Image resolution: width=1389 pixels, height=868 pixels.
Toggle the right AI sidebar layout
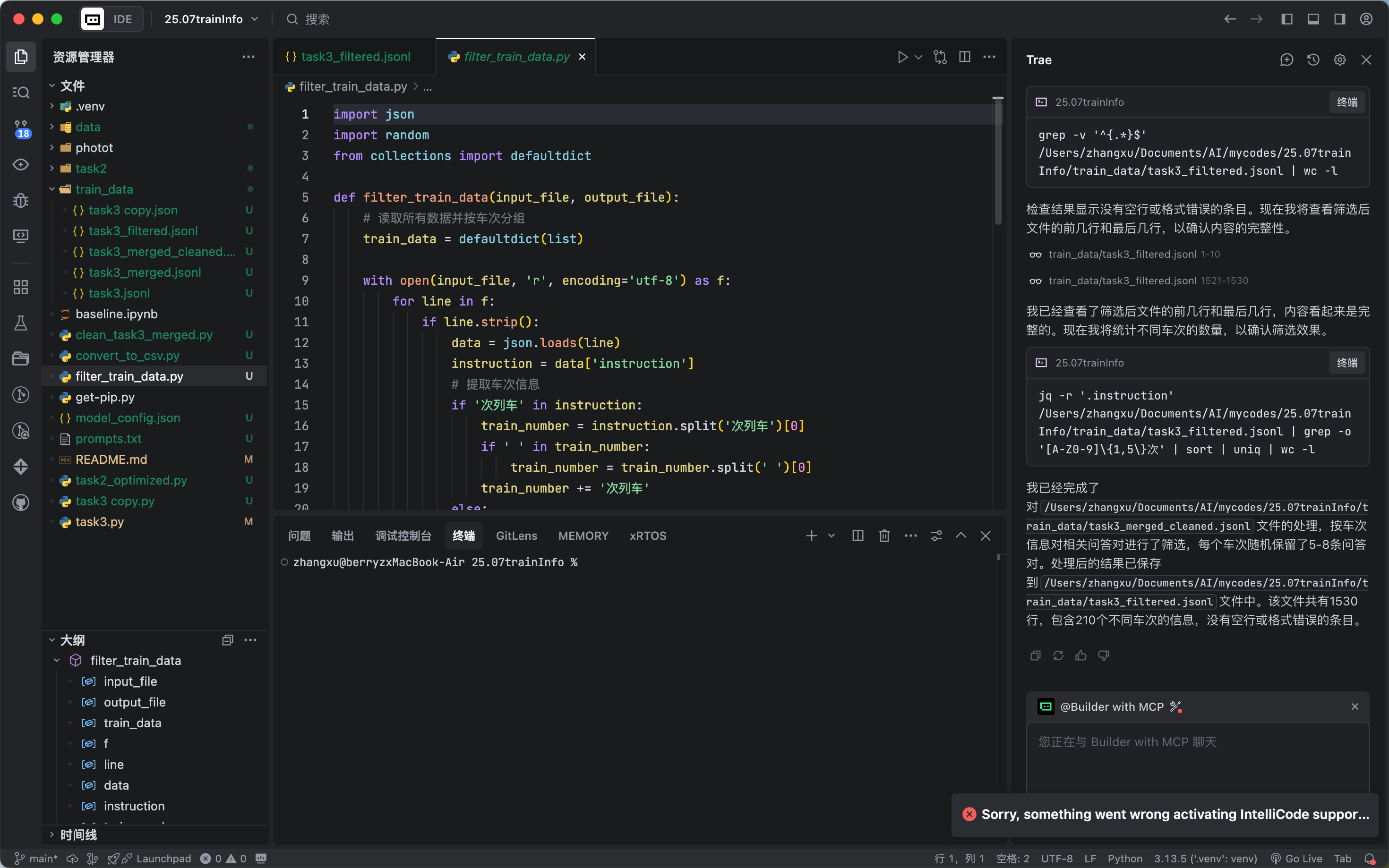click(x=1339, y=19)
